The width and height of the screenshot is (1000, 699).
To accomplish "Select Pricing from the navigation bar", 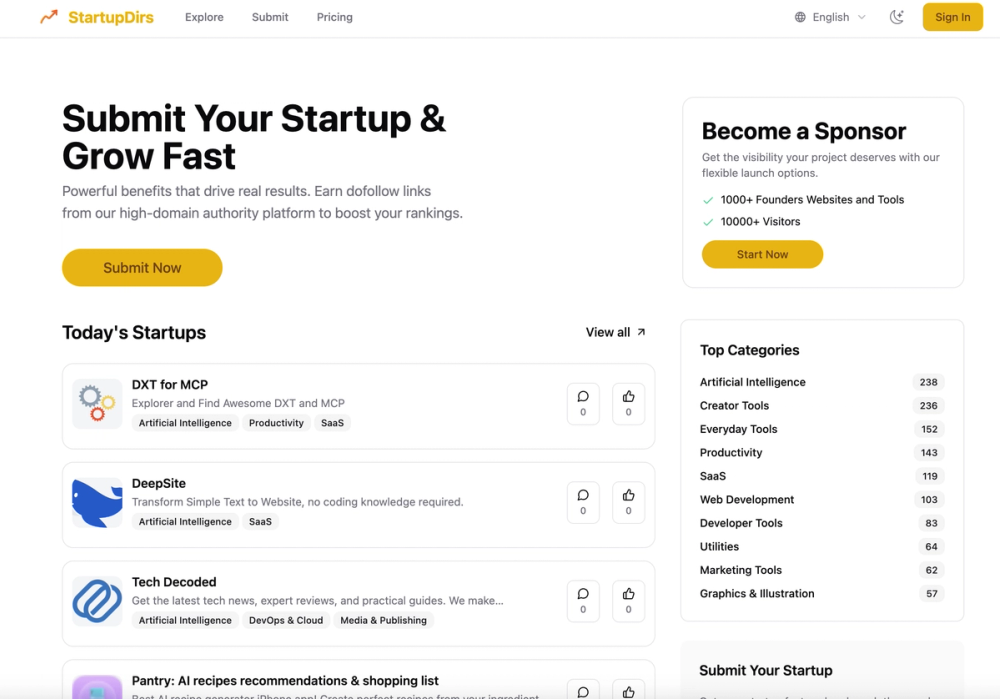I will click(334, 17).
